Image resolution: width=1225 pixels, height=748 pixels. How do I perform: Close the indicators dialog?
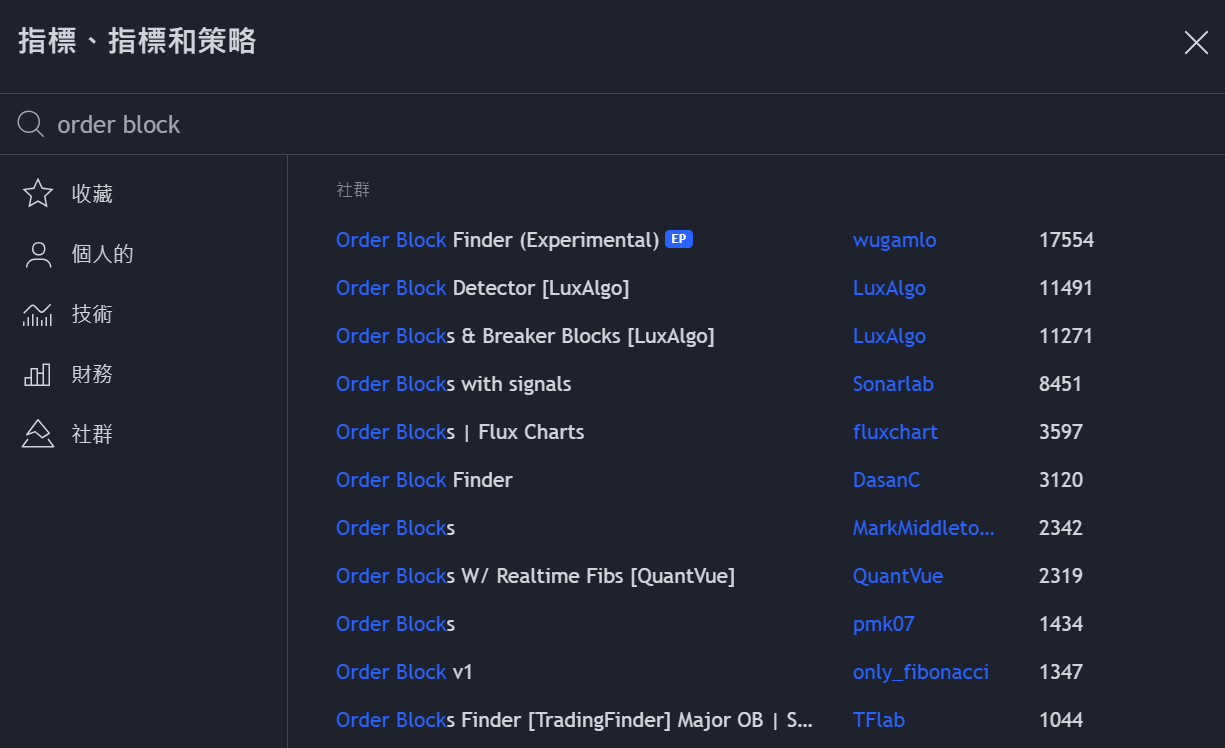(1196, 42)
